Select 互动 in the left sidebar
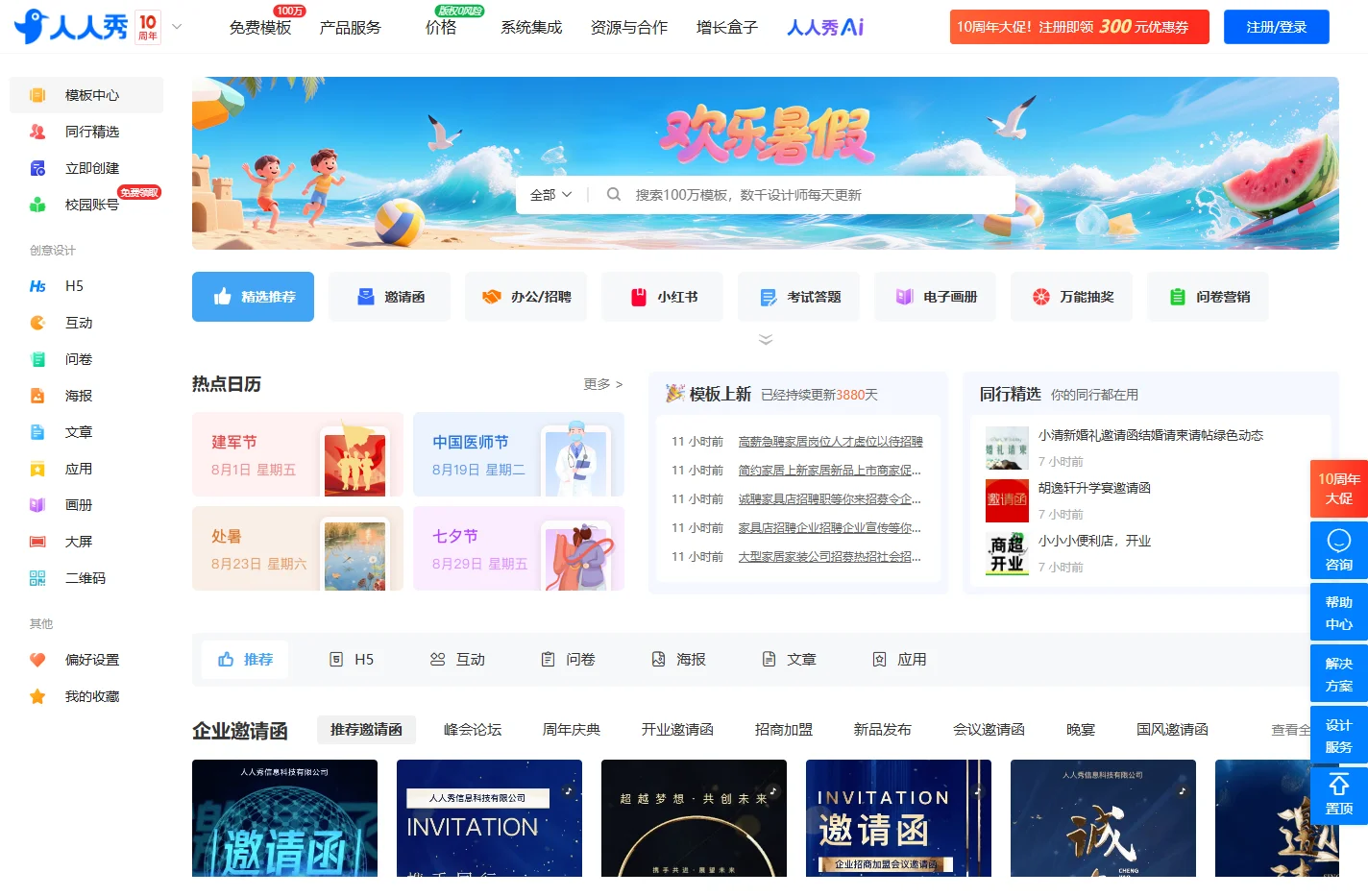Image resolution: width=1368 pixels, height=896 pixels. [x=86, y=323]
